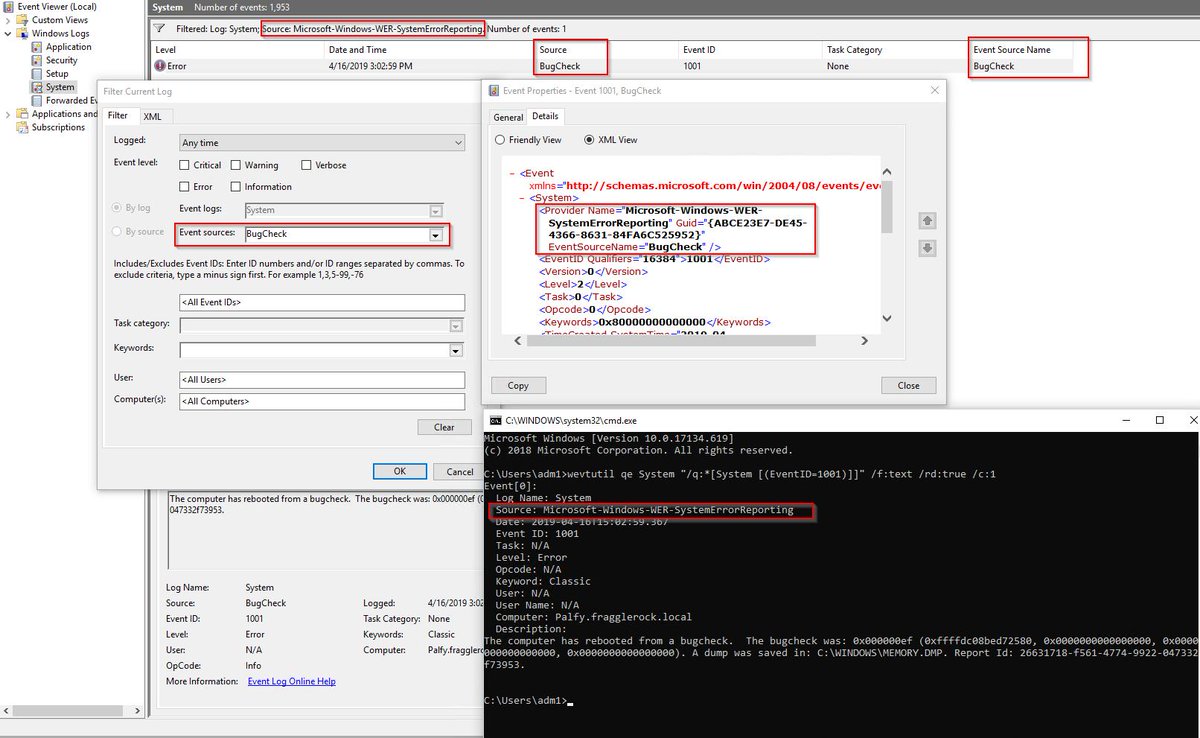Open the General tab in Event Properties
Viewport: 1200px width, 738px height.
(507, 115)
